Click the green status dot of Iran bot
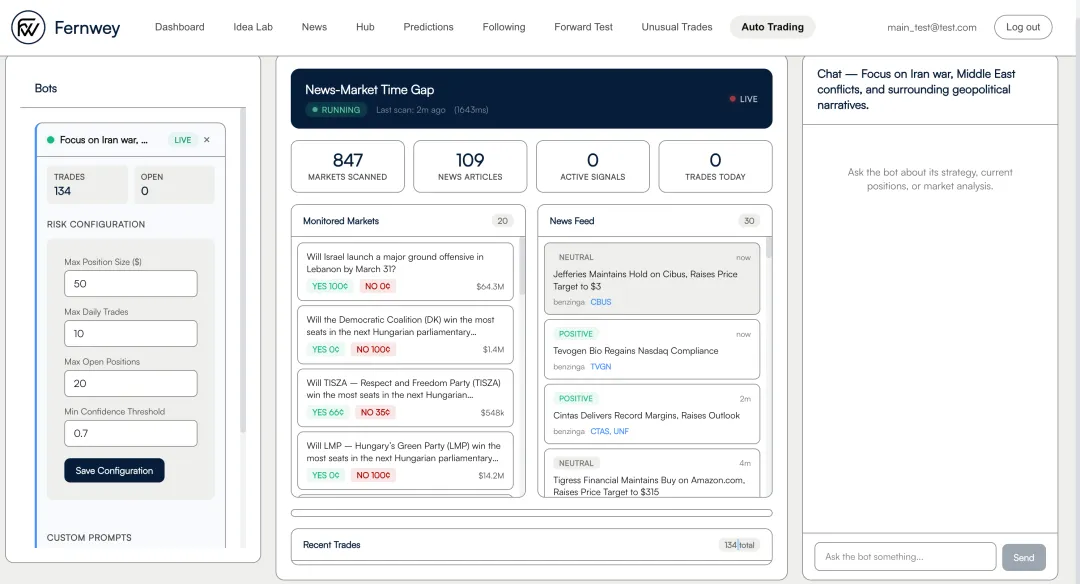Image resolution: width=1080 pixels, height=584 pixels. [x=50, y=140]
